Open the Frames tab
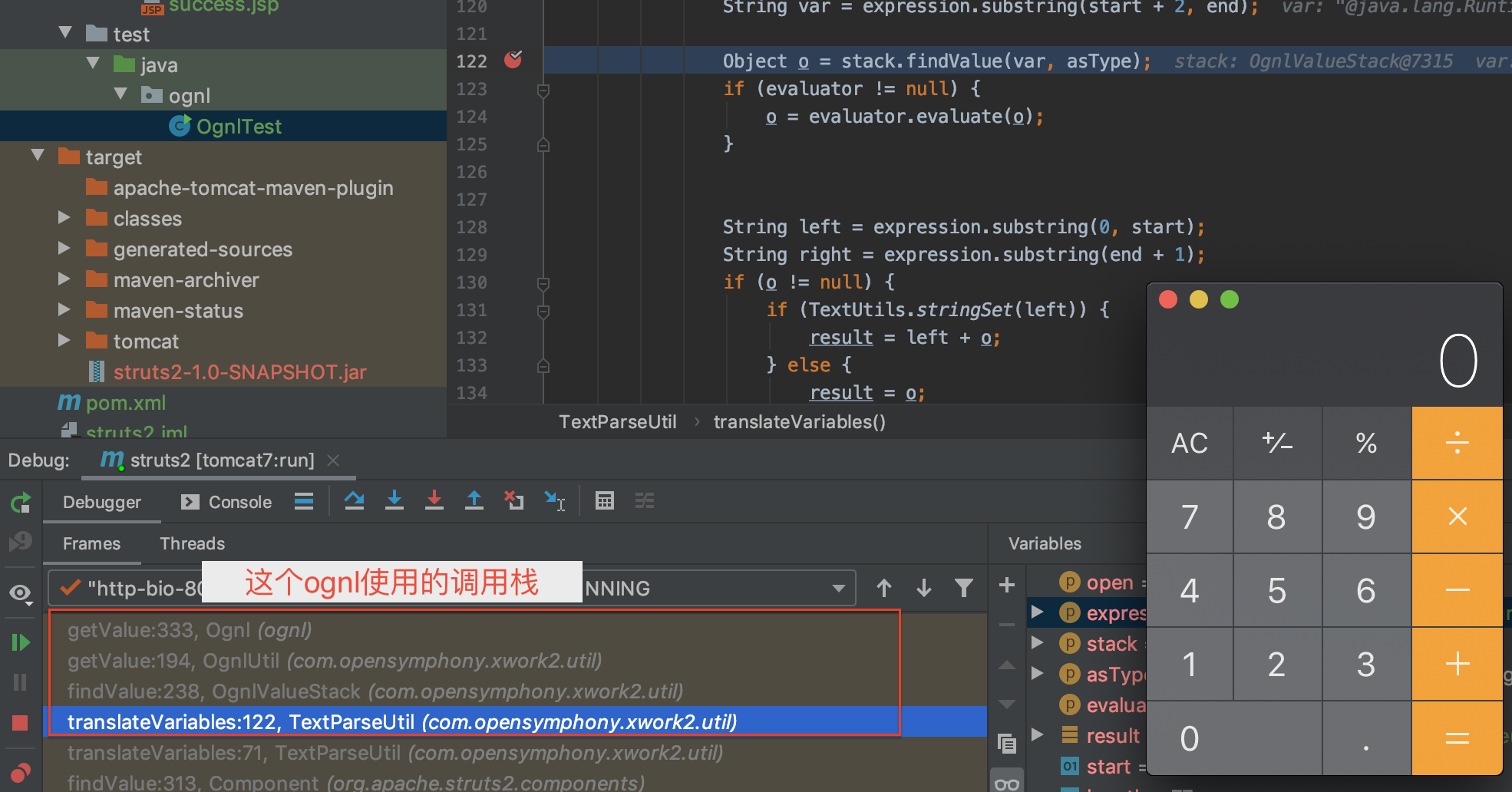Image resolution: width=1512 pixels, height=792 pixels. tap(91, 543)
